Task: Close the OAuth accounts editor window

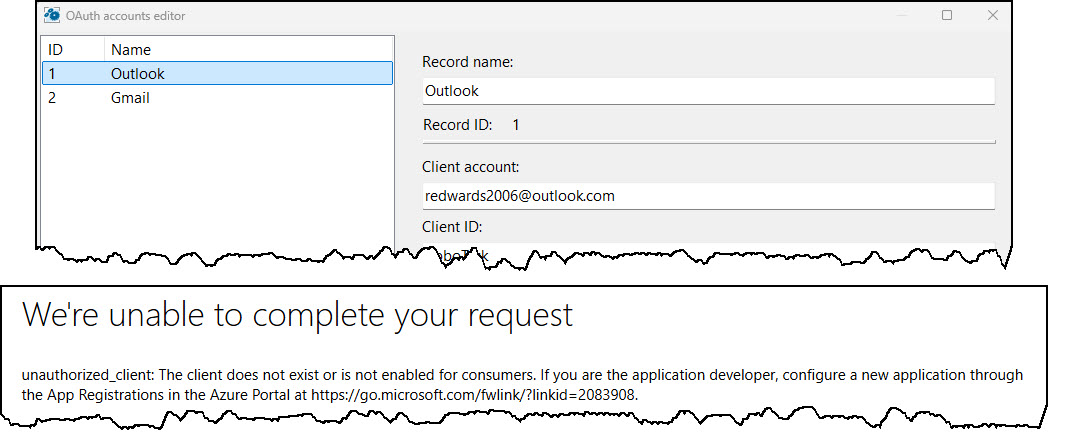Action: [x=993, y=15]
